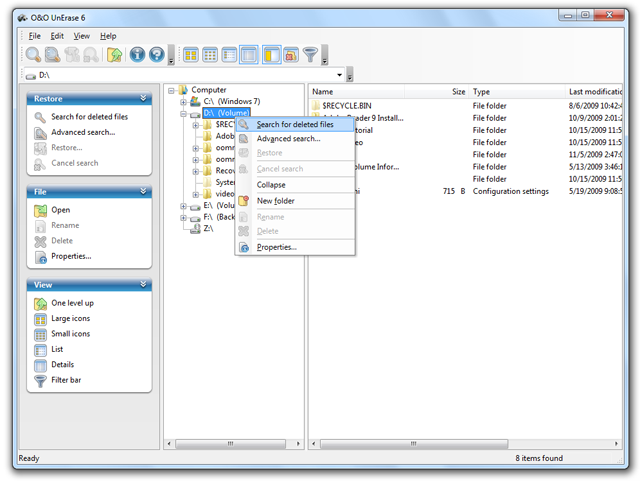The image size is (640, 484).
Task: Click the magnifier search toolbar icon
Action: point(33,55)
